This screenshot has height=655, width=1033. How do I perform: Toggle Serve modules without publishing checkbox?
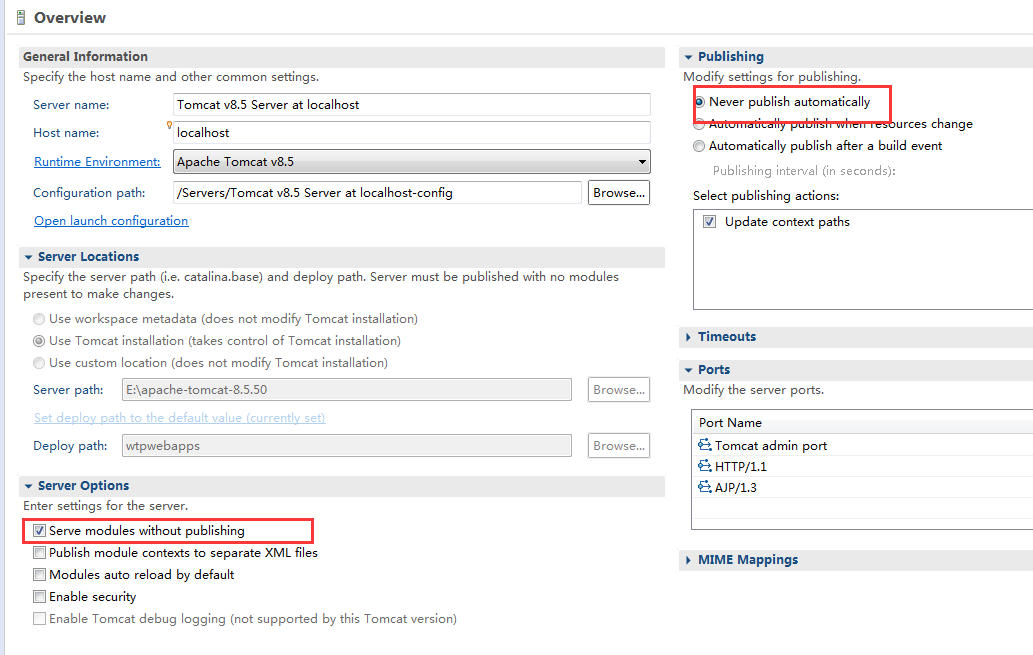40,531
